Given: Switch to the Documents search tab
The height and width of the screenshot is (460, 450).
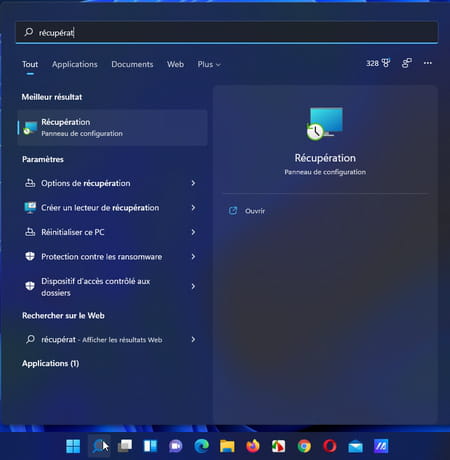Looking at the screenshot, I should [x=132, y=64].
